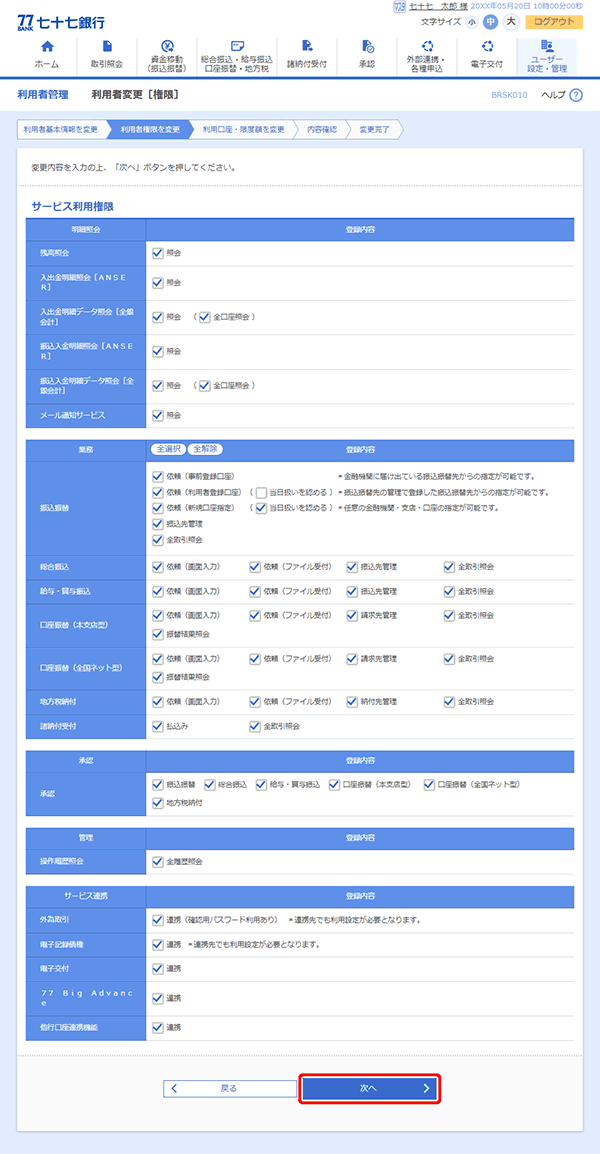Toggle 地方税納付 approval checkbox
The image size is (600, 1154).
(158, 803)
